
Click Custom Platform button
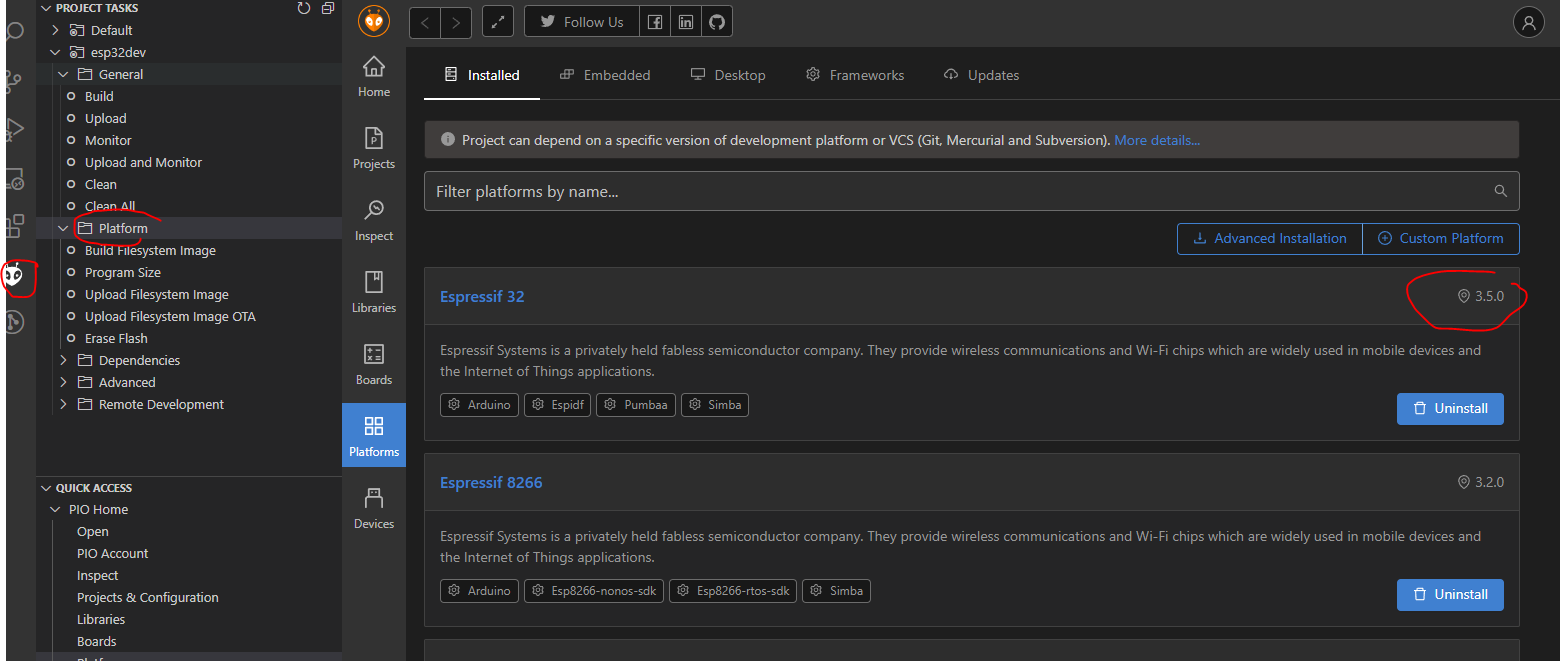1441,238
